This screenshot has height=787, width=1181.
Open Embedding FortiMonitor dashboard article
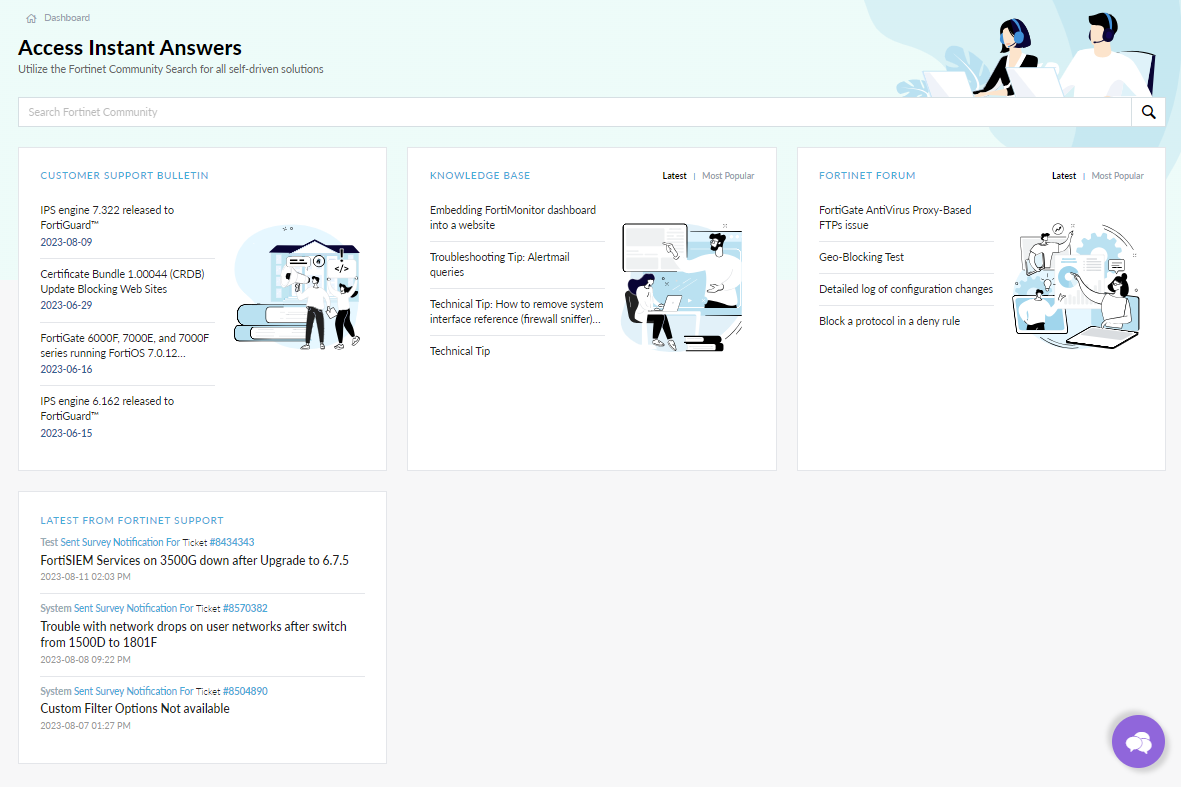pyautogui.click(x=513, y=218)
